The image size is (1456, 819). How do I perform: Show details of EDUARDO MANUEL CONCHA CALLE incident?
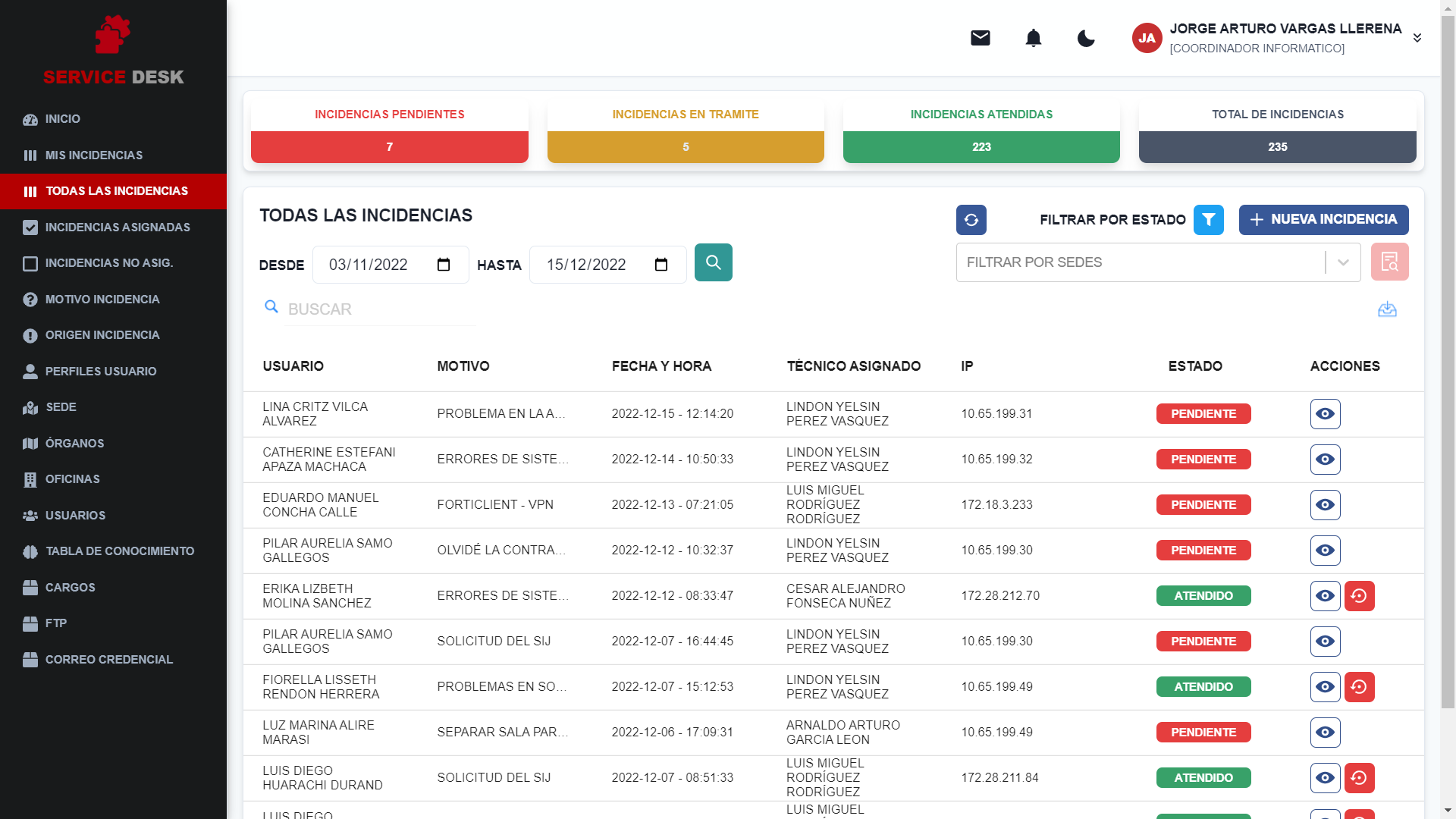coord(1325,504)
